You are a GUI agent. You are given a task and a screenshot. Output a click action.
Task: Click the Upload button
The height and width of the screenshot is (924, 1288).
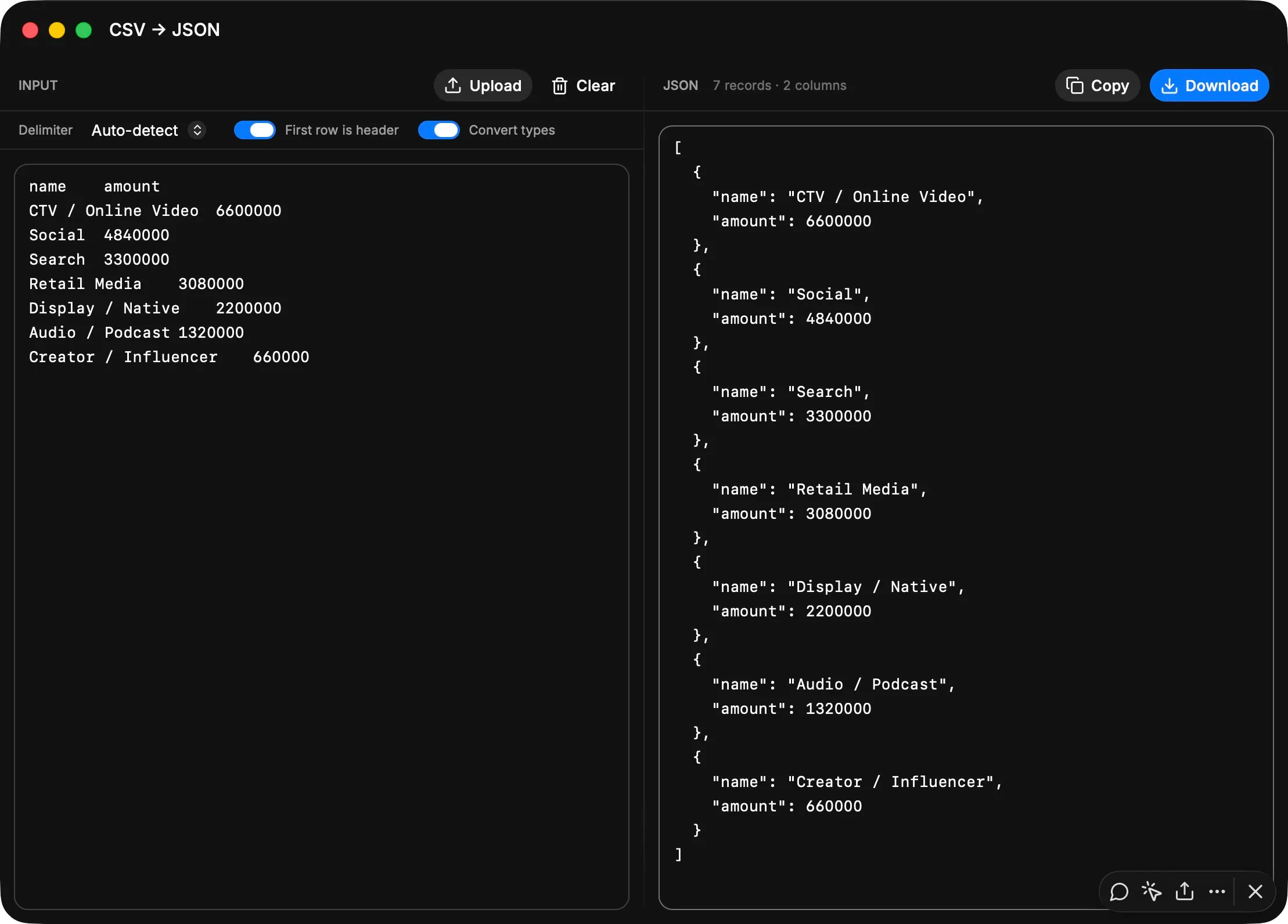click(483, 85)
